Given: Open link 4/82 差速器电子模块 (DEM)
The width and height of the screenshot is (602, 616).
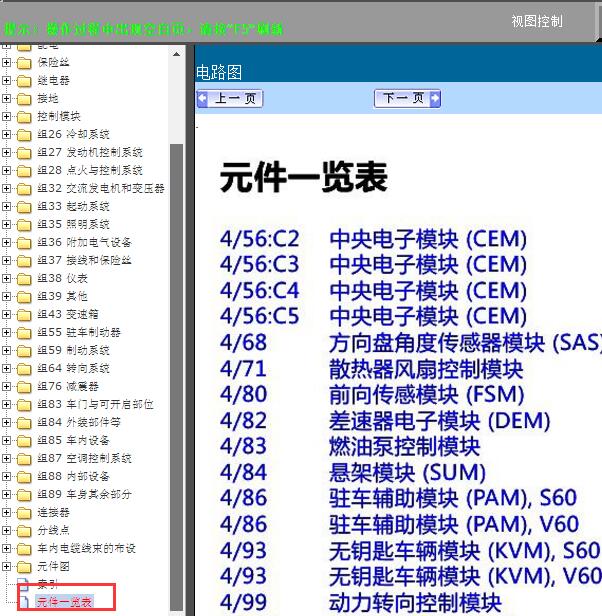Looking at the screenshot, I should pos(385,421).
